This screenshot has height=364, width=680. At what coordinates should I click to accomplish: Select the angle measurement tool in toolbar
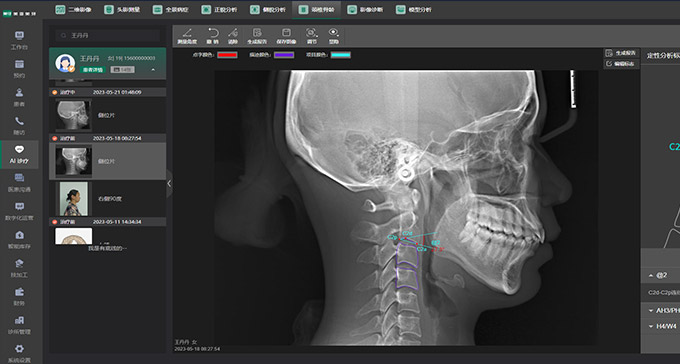(187, 36)
